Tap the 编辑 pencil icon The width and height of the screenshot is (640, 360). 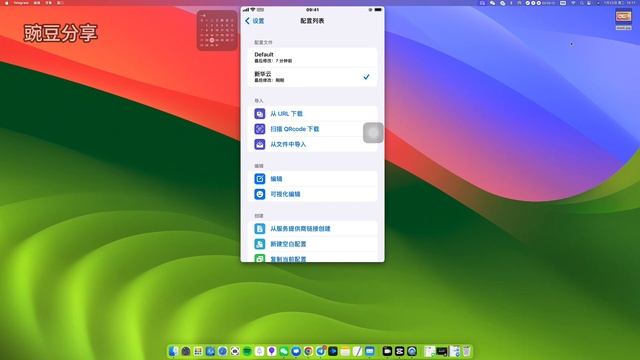click(x=260, y=179)
